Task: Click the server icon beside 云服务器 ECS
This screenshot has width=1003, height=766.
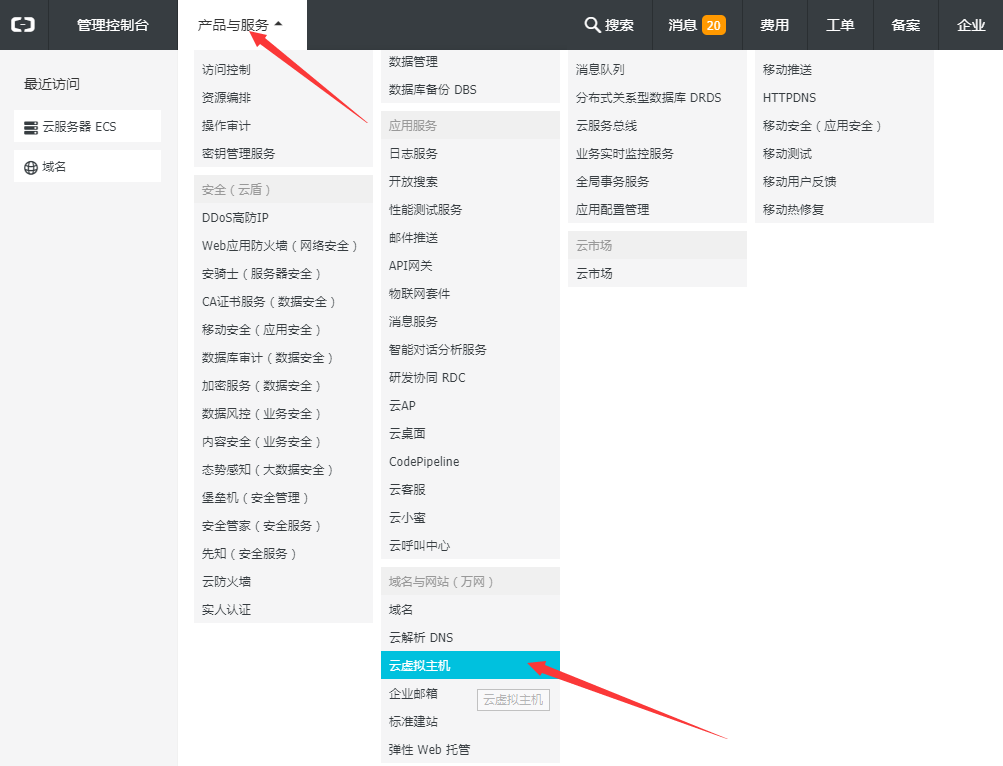Action: pos(31,127)
